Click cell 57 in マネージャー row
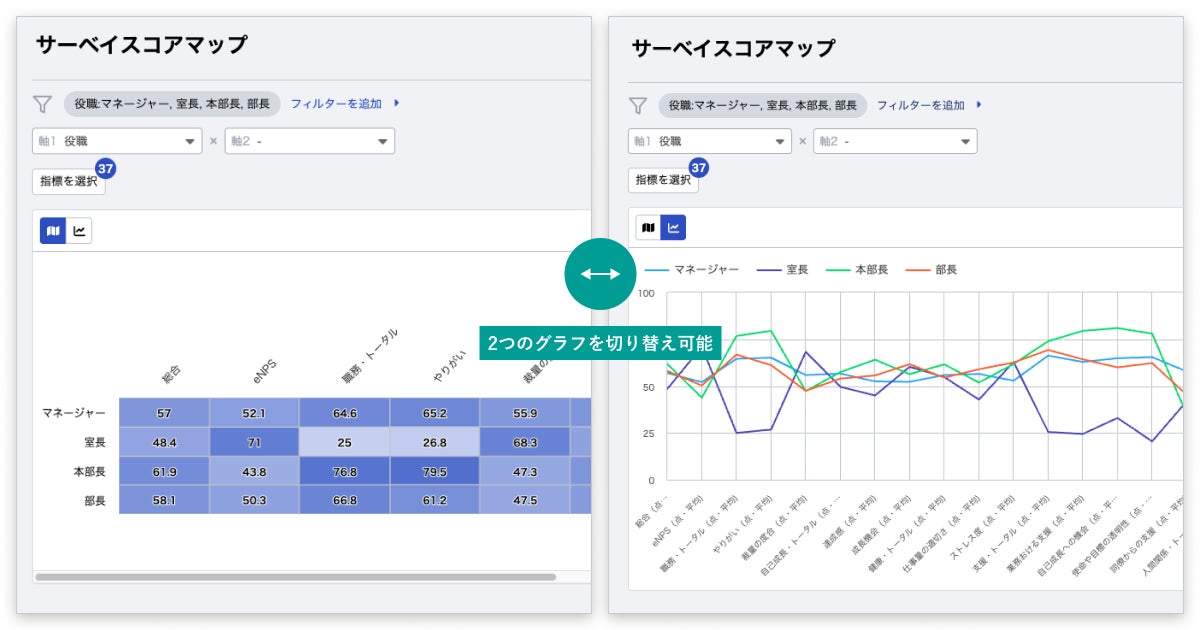This screenshot has width=1200, height=630. [164, 412]
